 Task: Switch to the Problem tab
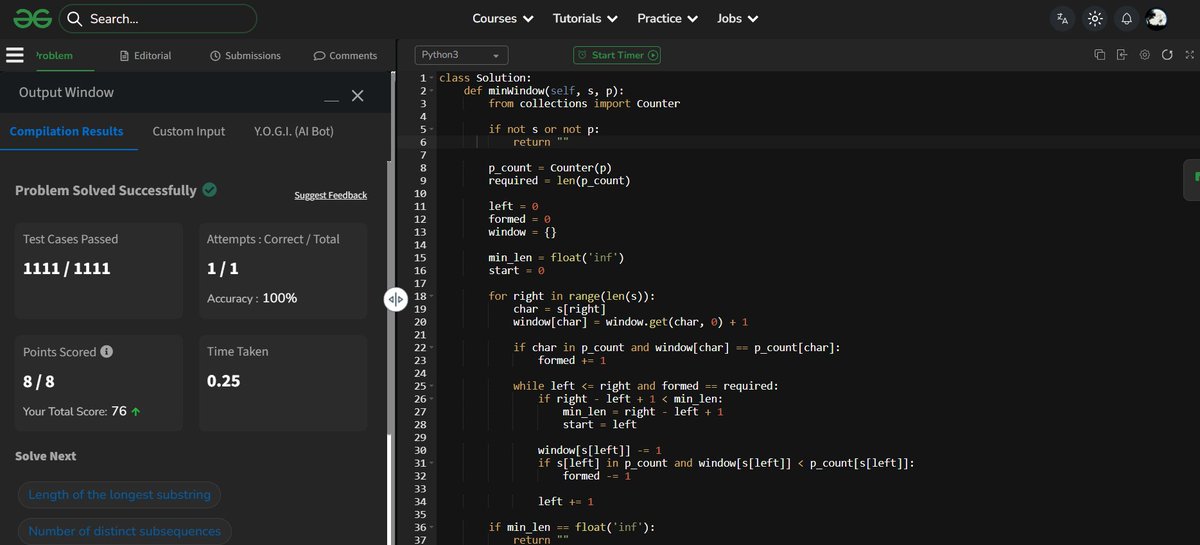click(x=54, y=56)
